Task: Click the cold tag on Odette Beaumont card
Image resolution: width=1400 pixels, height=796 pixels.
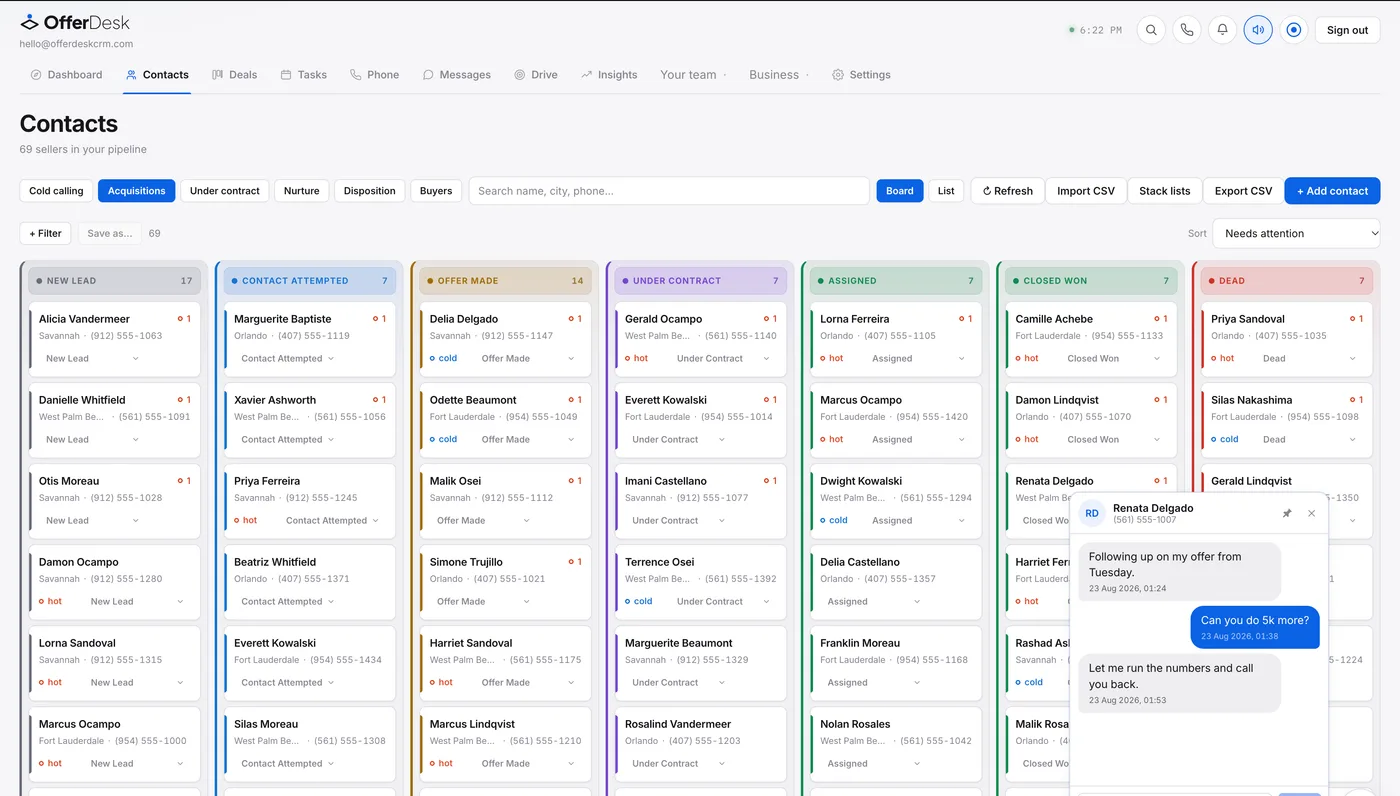Action: (x=443, y=440)
